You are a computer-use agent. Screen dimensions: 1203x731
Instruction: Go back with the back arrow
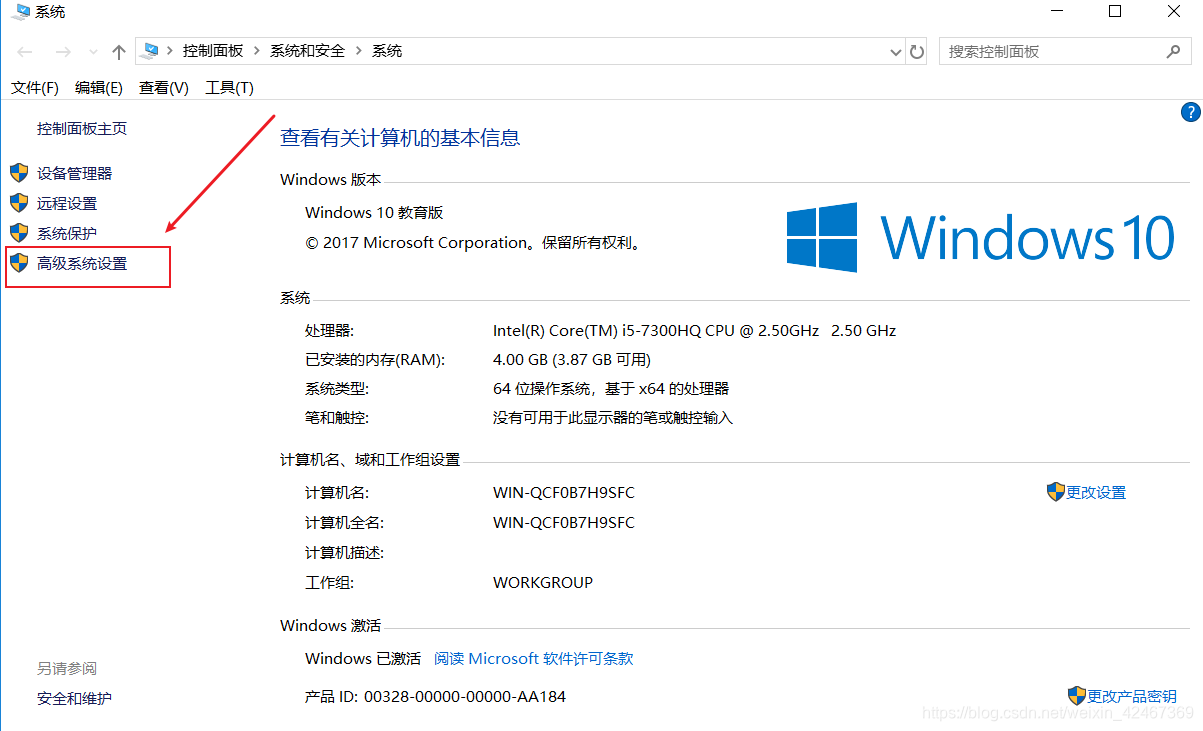tap(26, 52)
